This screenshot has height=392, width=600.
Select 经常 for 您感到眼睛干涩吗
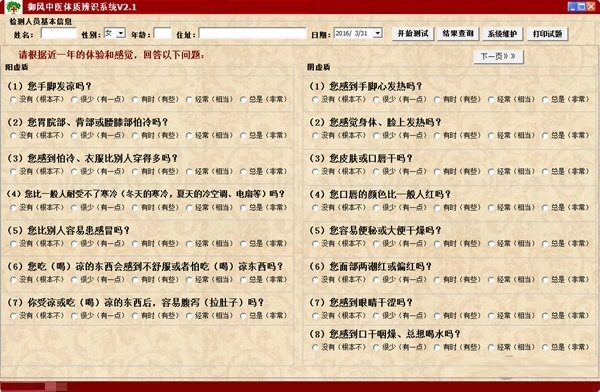click(491, 316)
